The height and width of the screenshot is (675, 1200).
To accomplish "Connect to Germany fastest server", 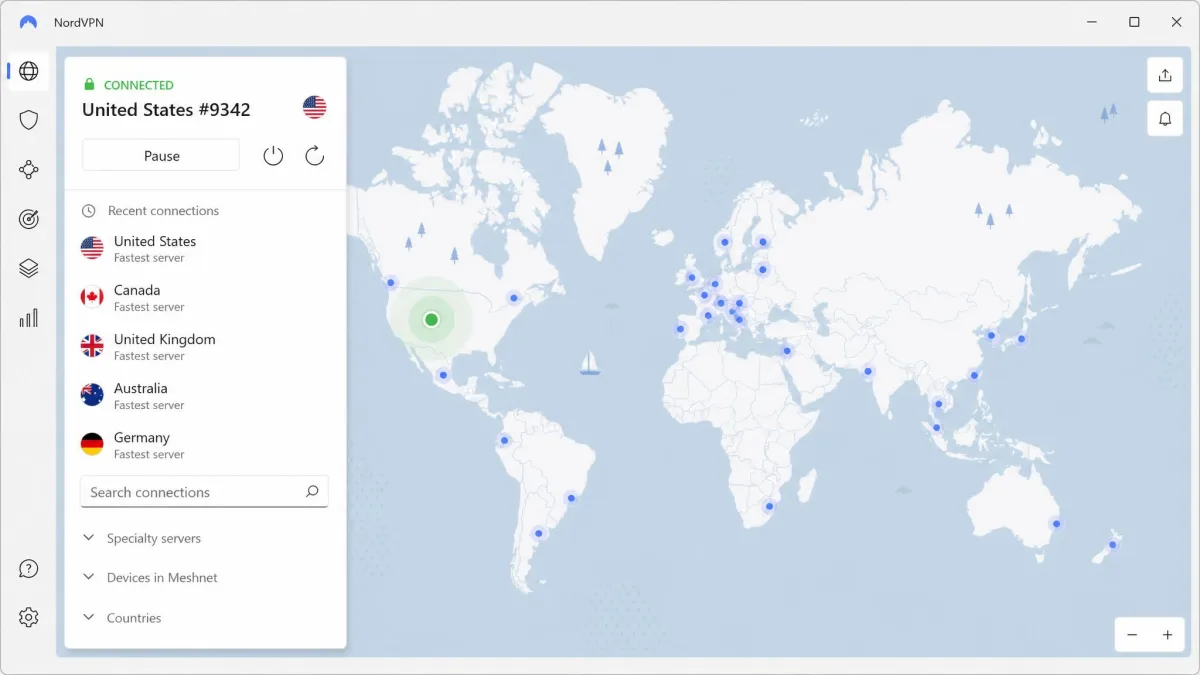I will (x=205, y=444).
